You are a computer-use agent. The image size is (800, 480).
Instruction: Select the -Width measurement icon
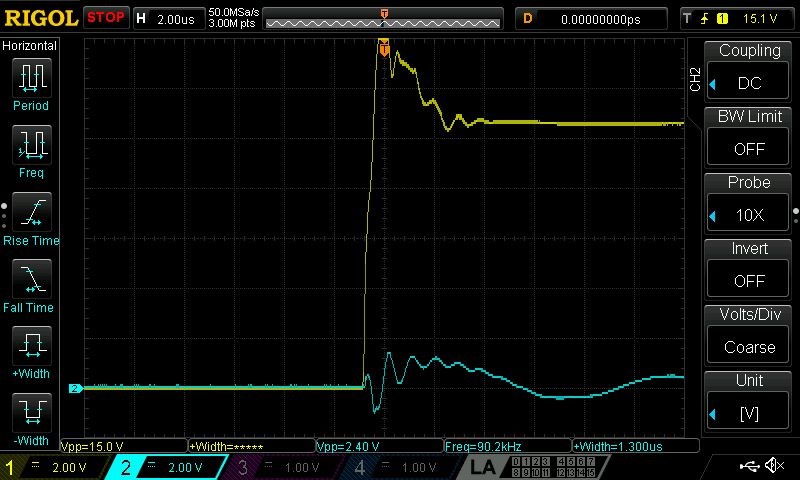(32, 413)
